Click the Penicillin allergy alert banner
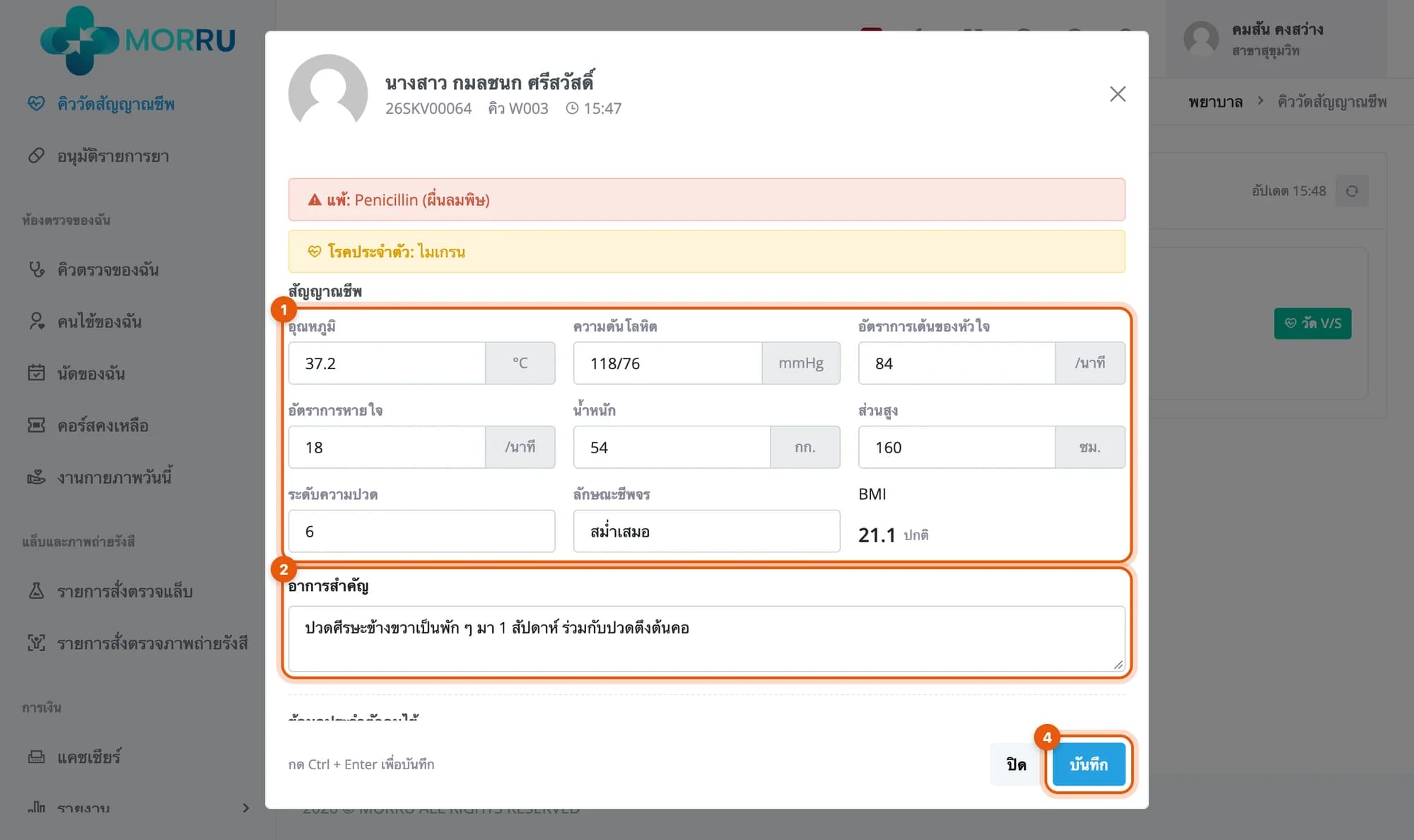 [x=706, y=199]
